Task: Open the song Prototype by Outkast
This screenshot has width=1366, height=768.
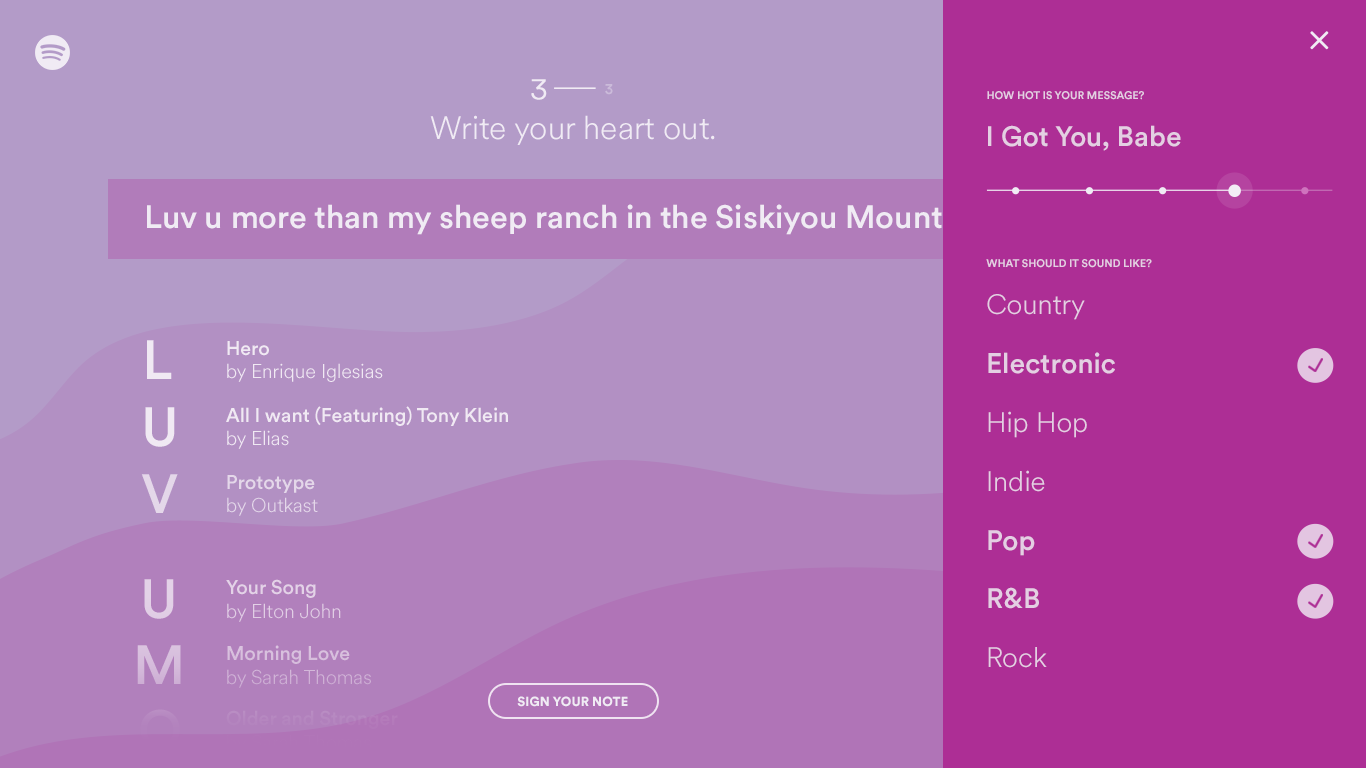Action: pyautogui.click(x=272, y=494)
